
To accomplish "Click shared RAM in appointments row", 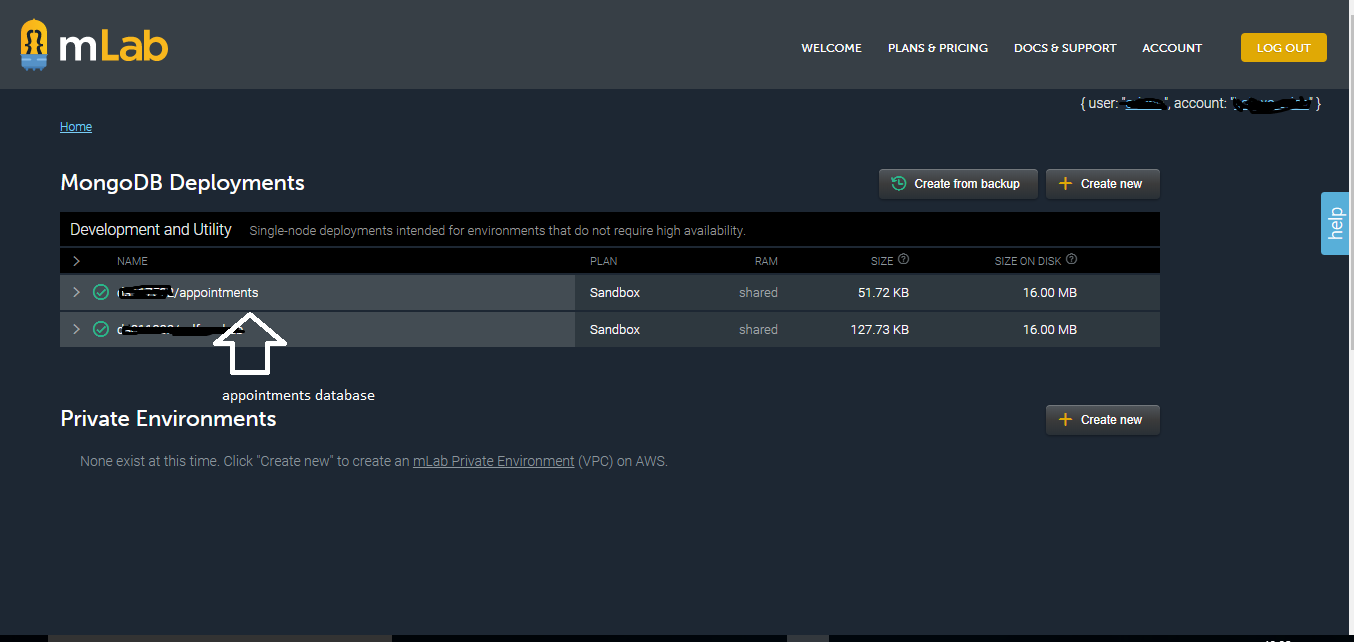I will 758,293.
